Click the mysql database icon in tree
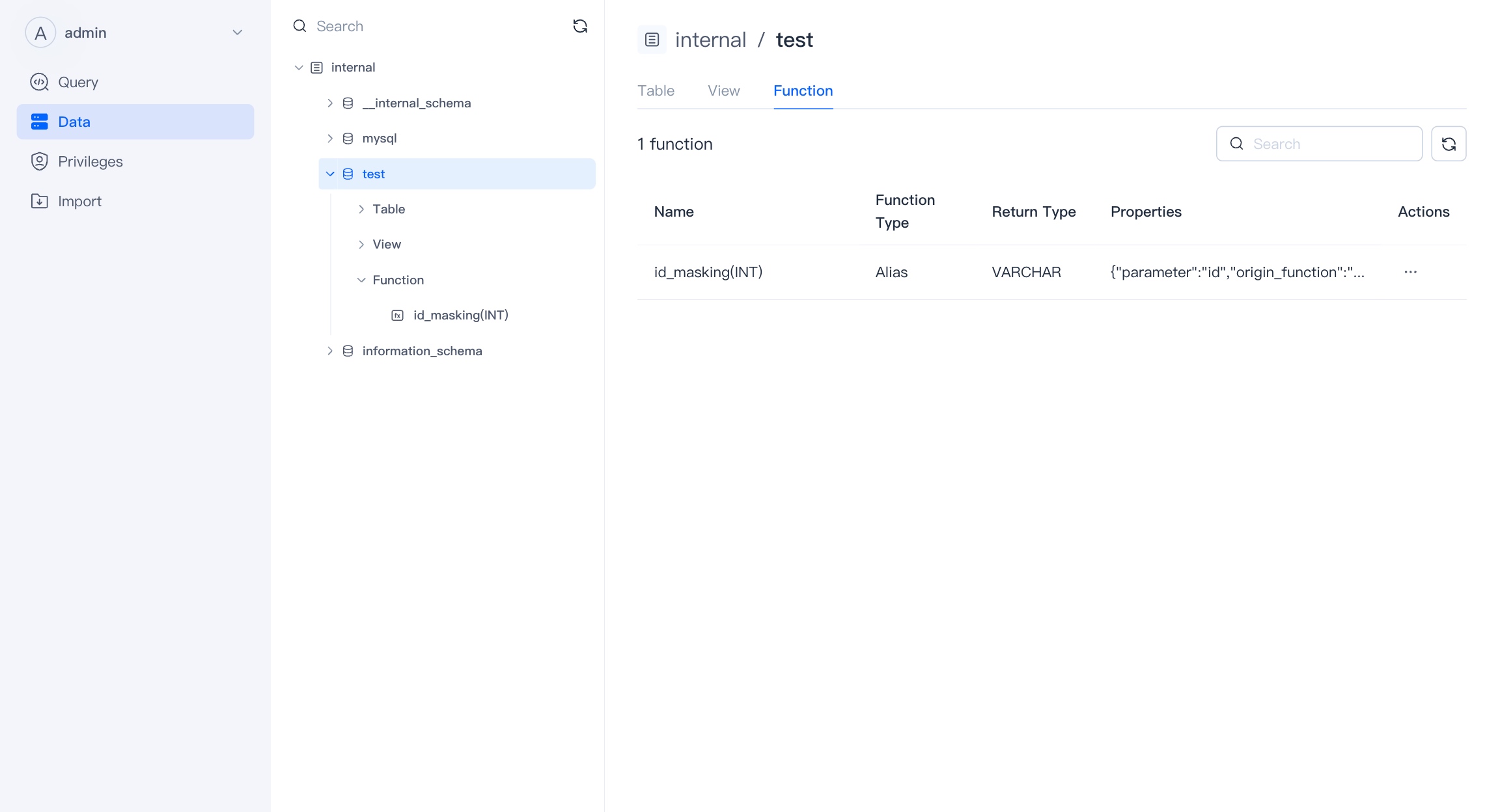1500x812 pixels. pyautogui.click(x=348, y=139)
